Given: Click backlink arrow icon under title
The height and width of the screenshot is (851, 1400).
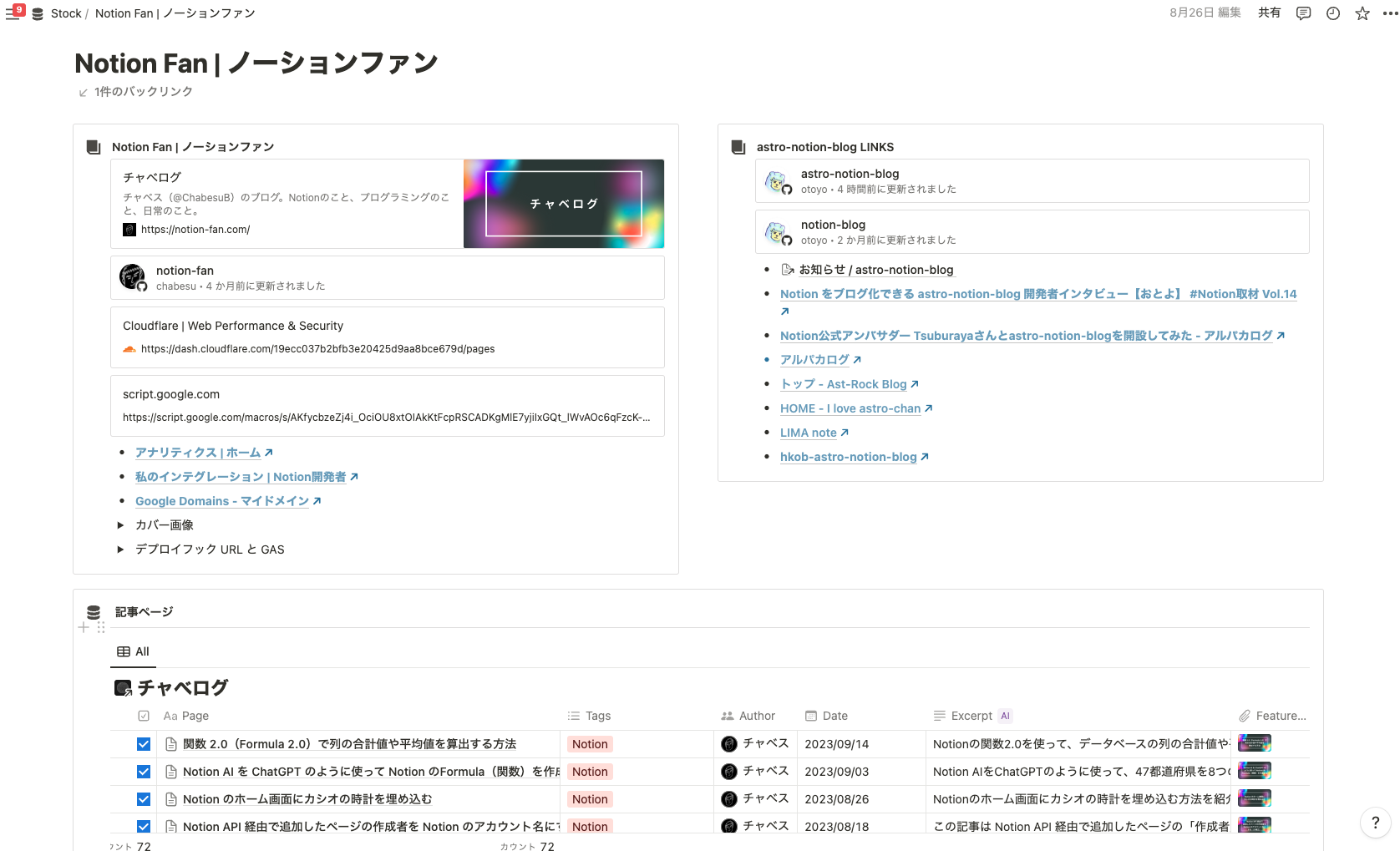Looking at the screenshot, I should tap(84, 92).
